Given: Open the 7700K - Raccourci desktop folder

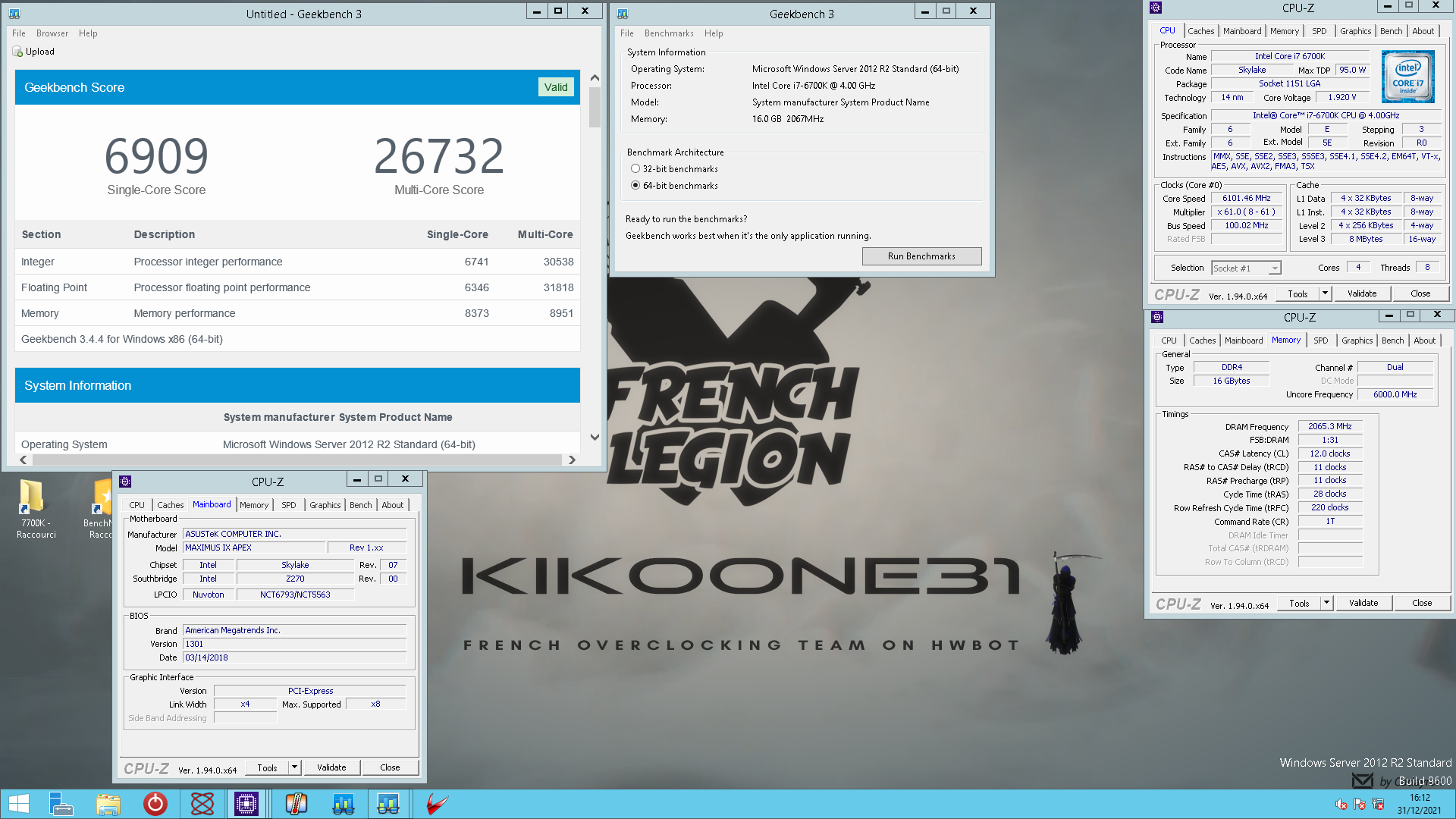Looking at the screenshot, I should [x=36, y=508].
